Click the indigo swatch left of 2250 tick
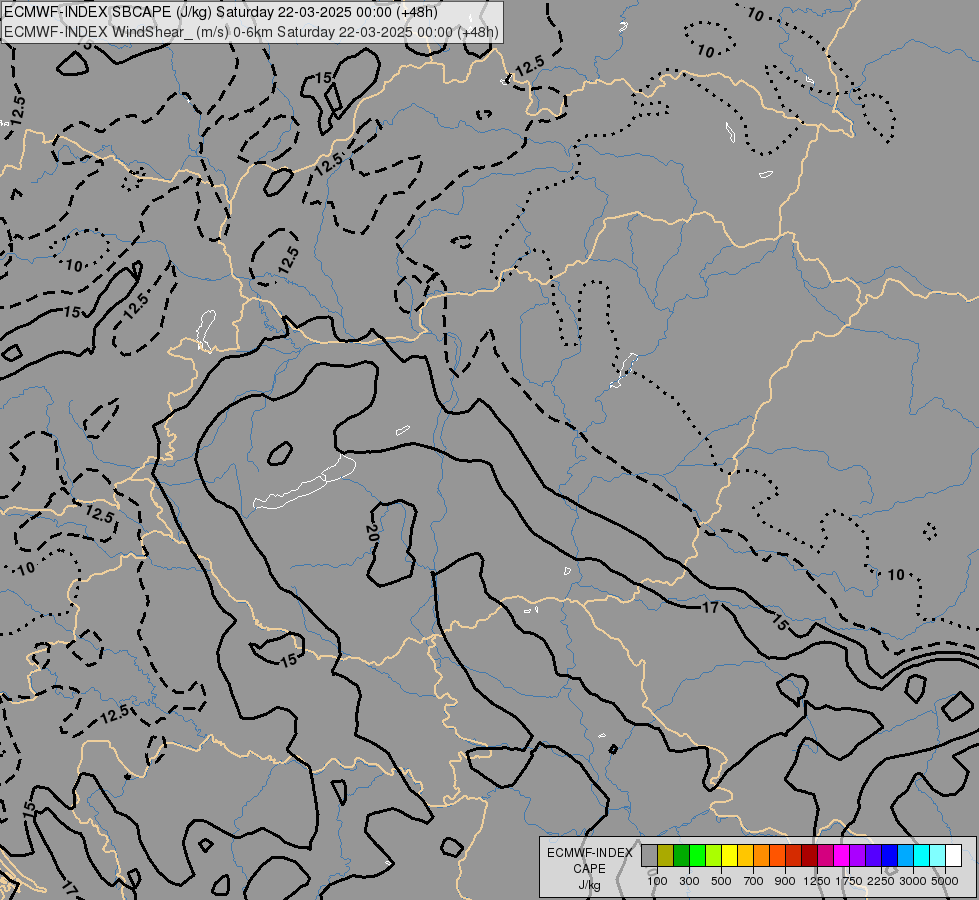 click(873, 855)
